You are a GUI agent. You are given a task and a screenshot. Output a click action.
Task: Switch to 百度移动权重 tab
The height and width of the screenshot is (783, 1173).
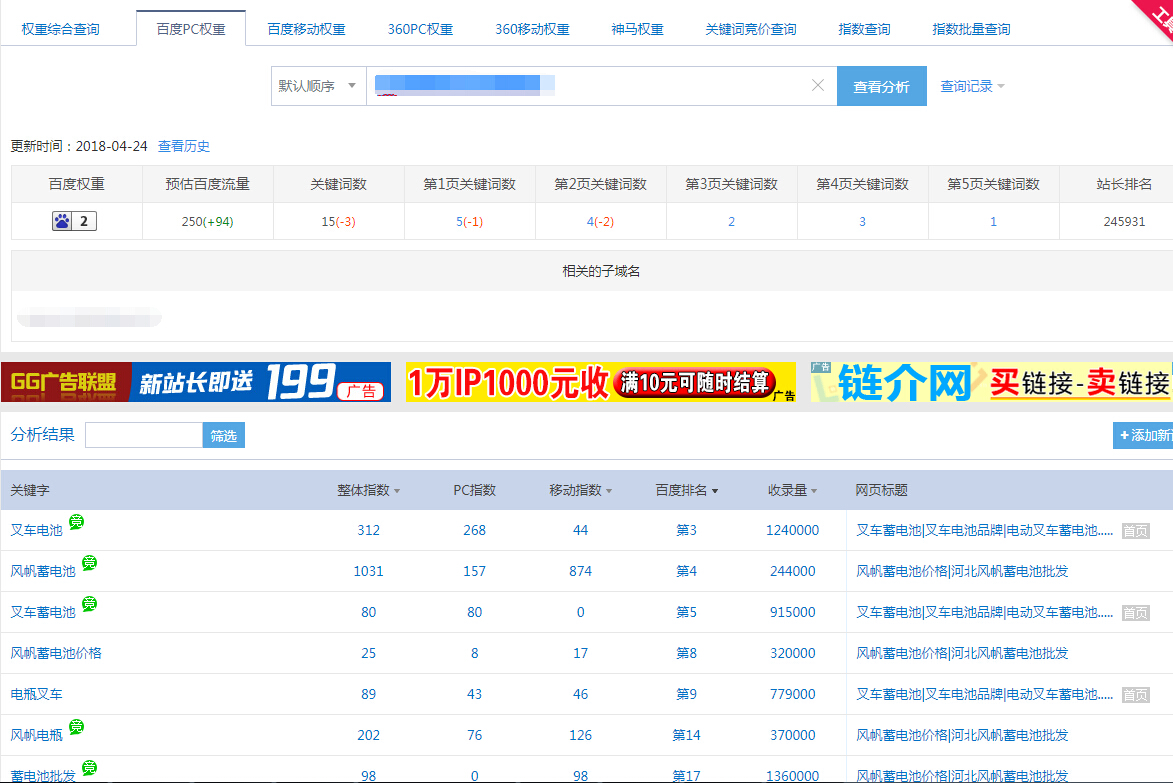[306, 29]
